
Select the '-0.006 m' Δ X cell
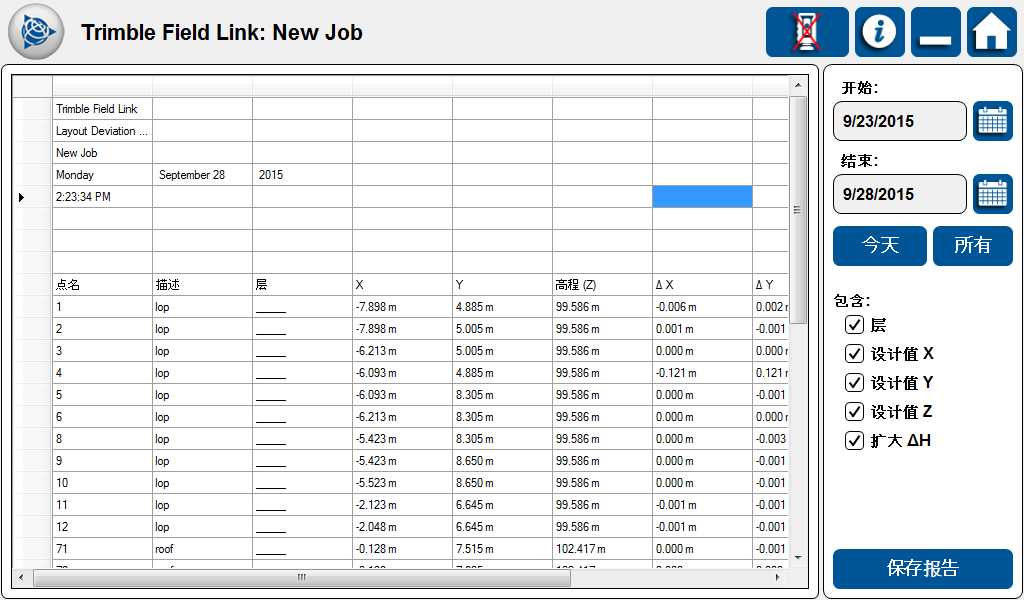pyautogui.click(x=702, y=307)
